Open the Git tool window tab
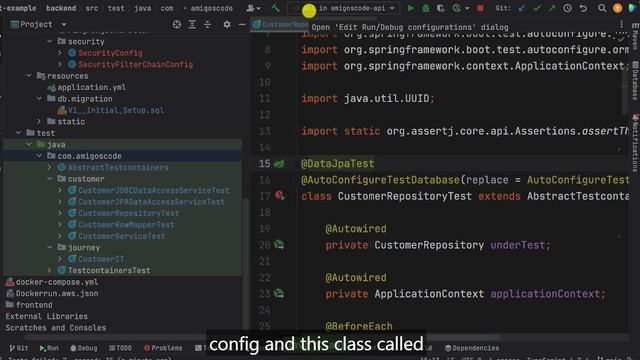640x360 pixels. [19, 348]
